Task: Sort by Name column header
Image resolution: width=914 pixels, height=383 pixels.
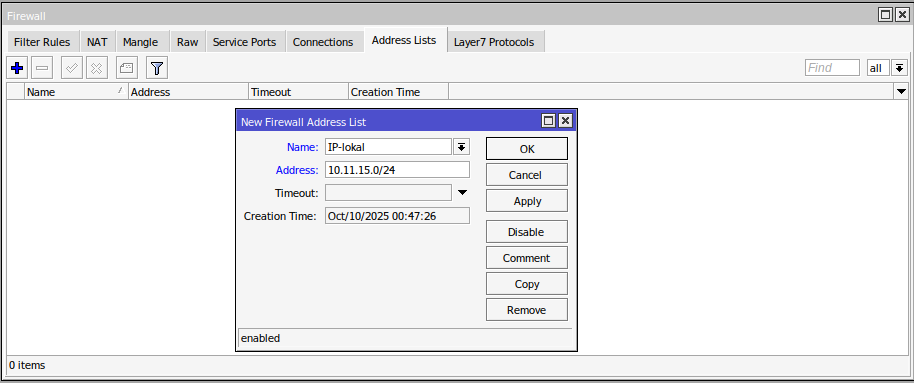Action: pos(76,92)
